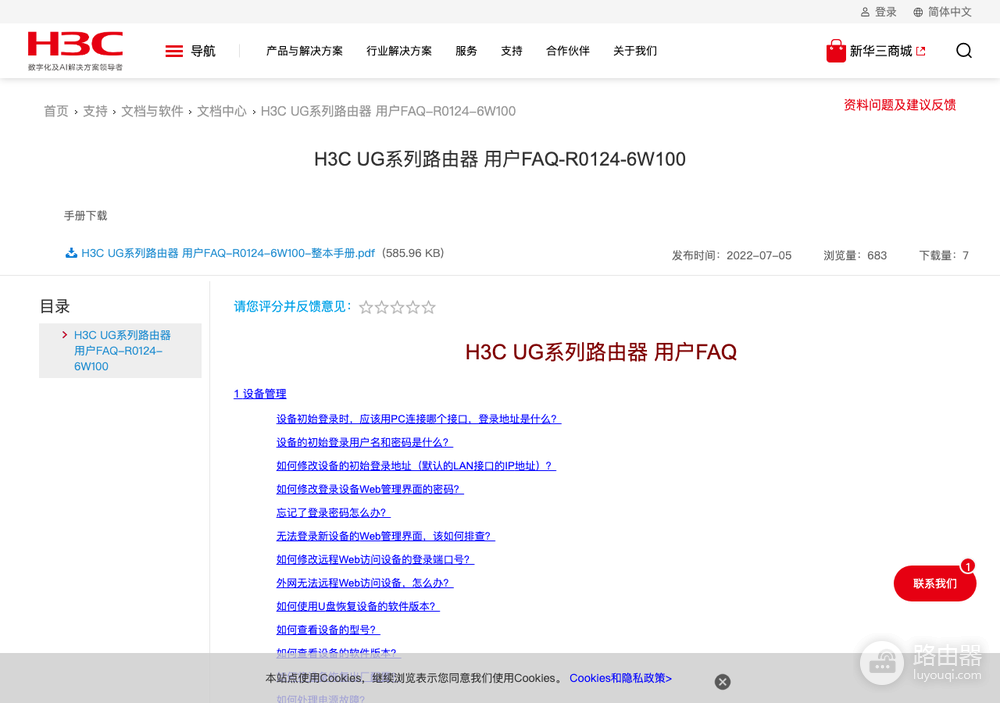The image size is (1000, 703).
Task: Rate four stars
Action: point(413,307)
